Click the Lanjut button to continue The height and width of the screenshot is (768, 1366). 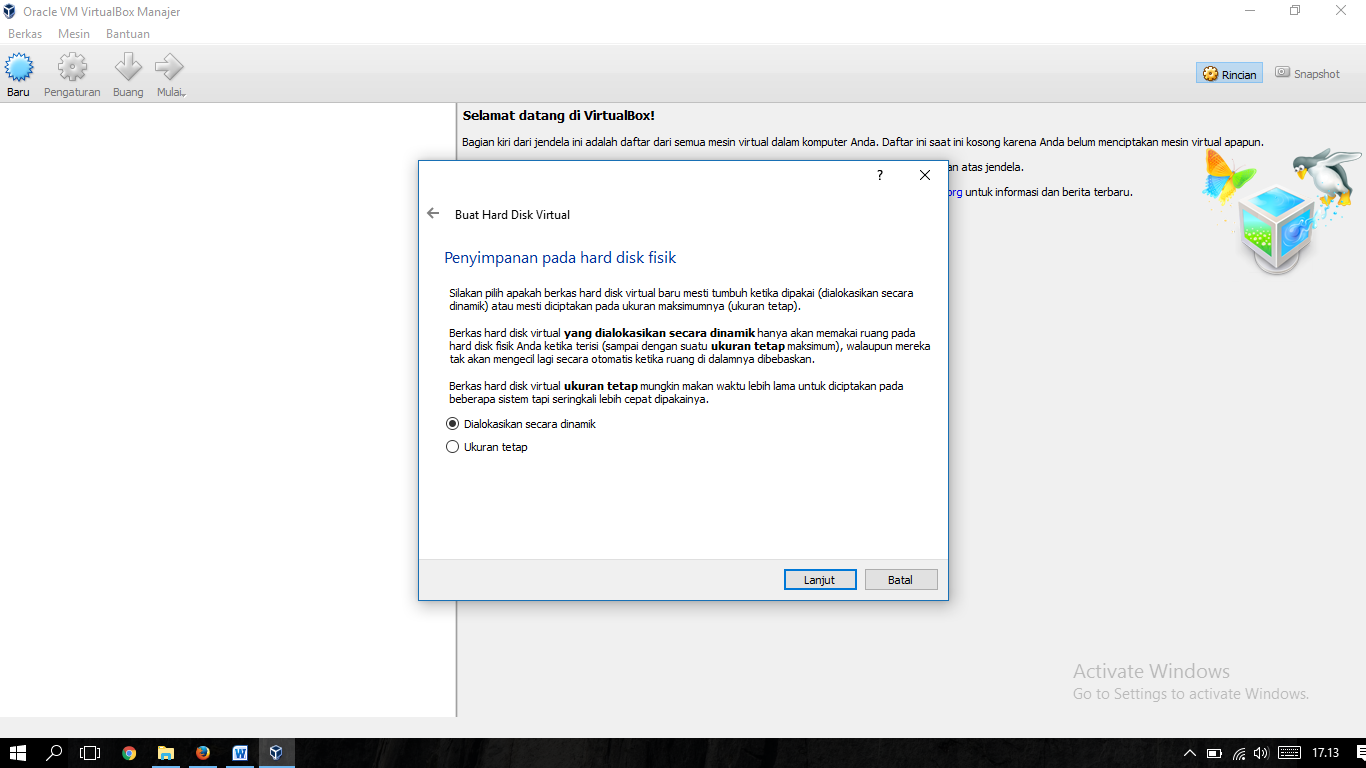coord(820,579)
